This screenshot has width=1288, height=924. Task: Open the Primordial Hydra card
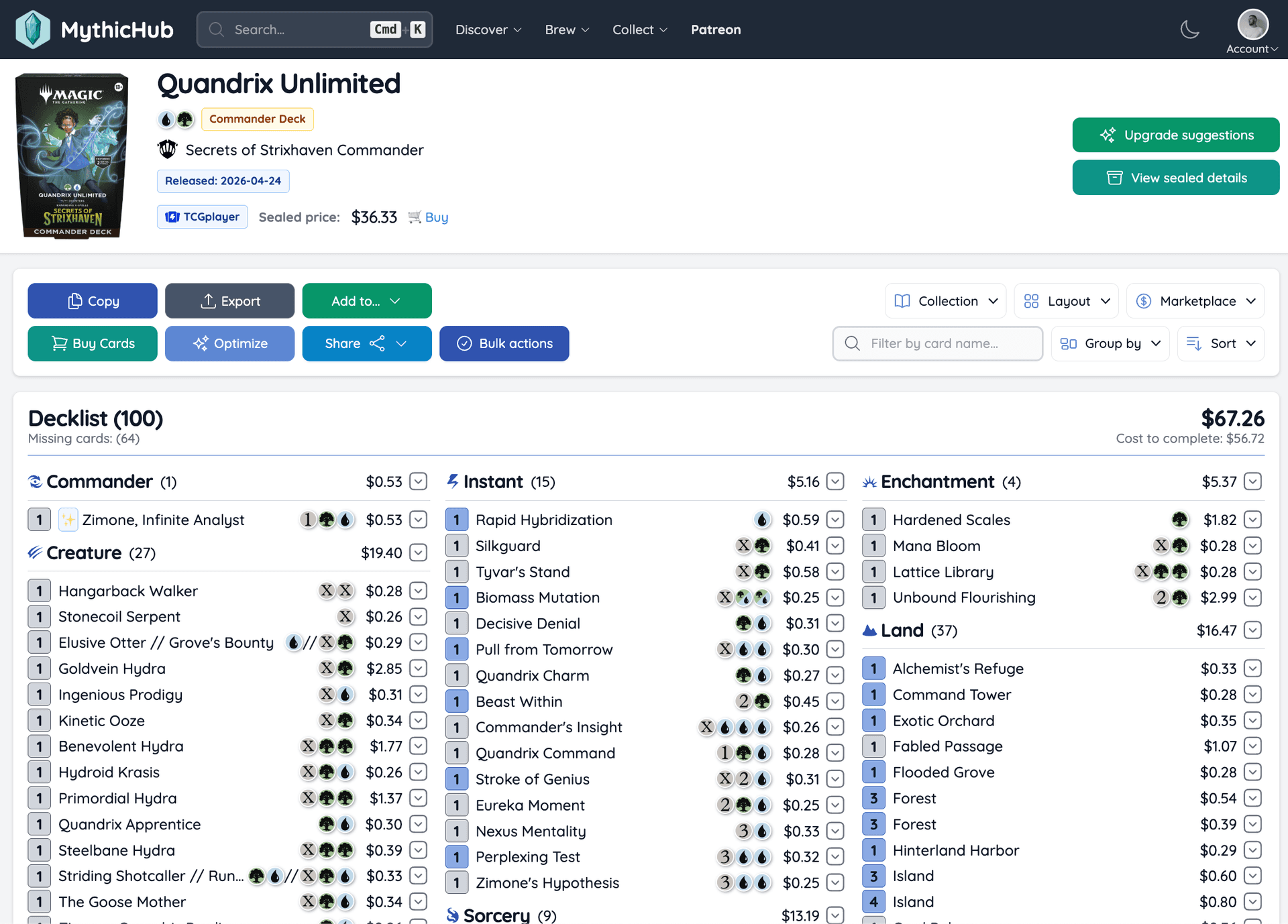coord(117,798)
